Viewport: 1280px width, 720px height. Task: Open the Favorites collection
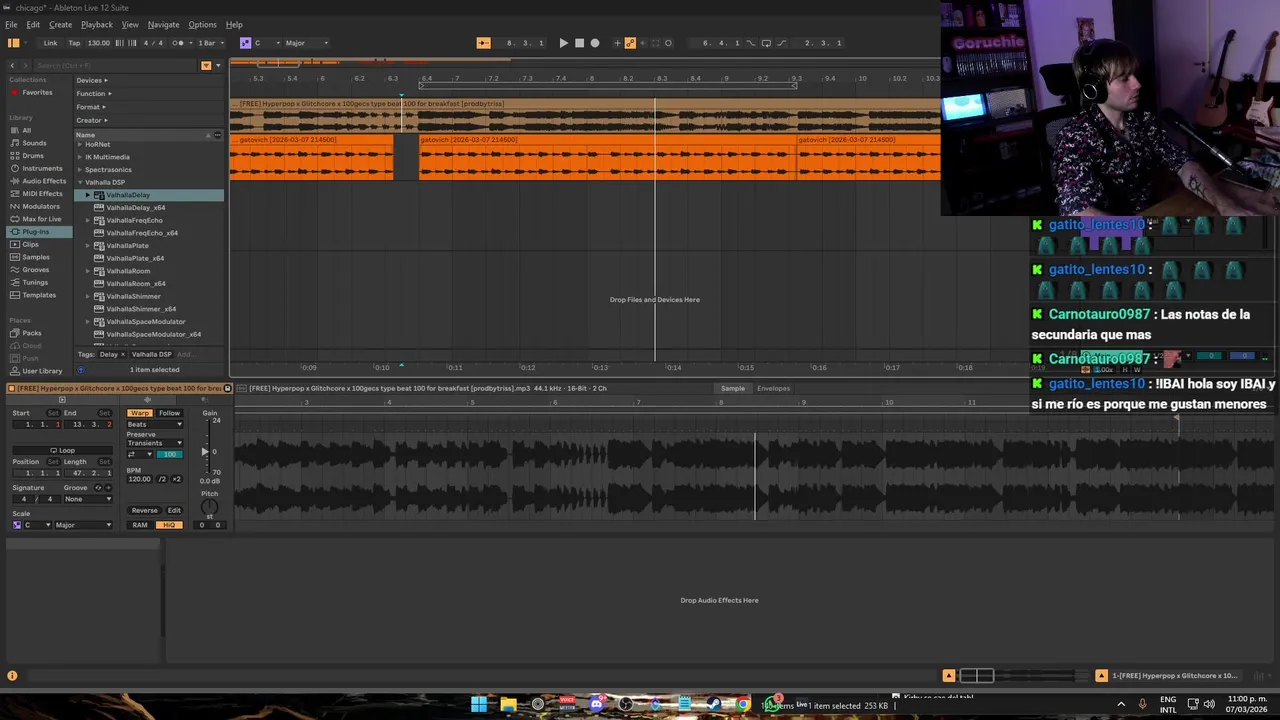[x=37, y=92]
